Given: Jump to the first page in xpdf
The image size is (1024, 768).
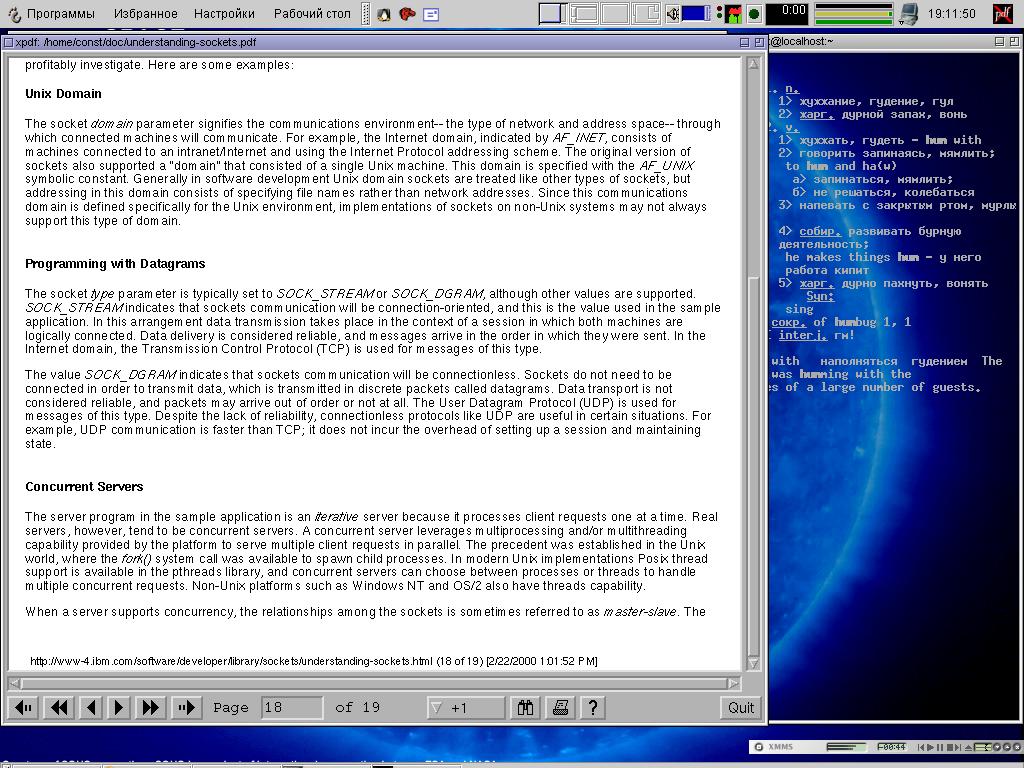Looking at the screenshot, I should pos(24,707).
